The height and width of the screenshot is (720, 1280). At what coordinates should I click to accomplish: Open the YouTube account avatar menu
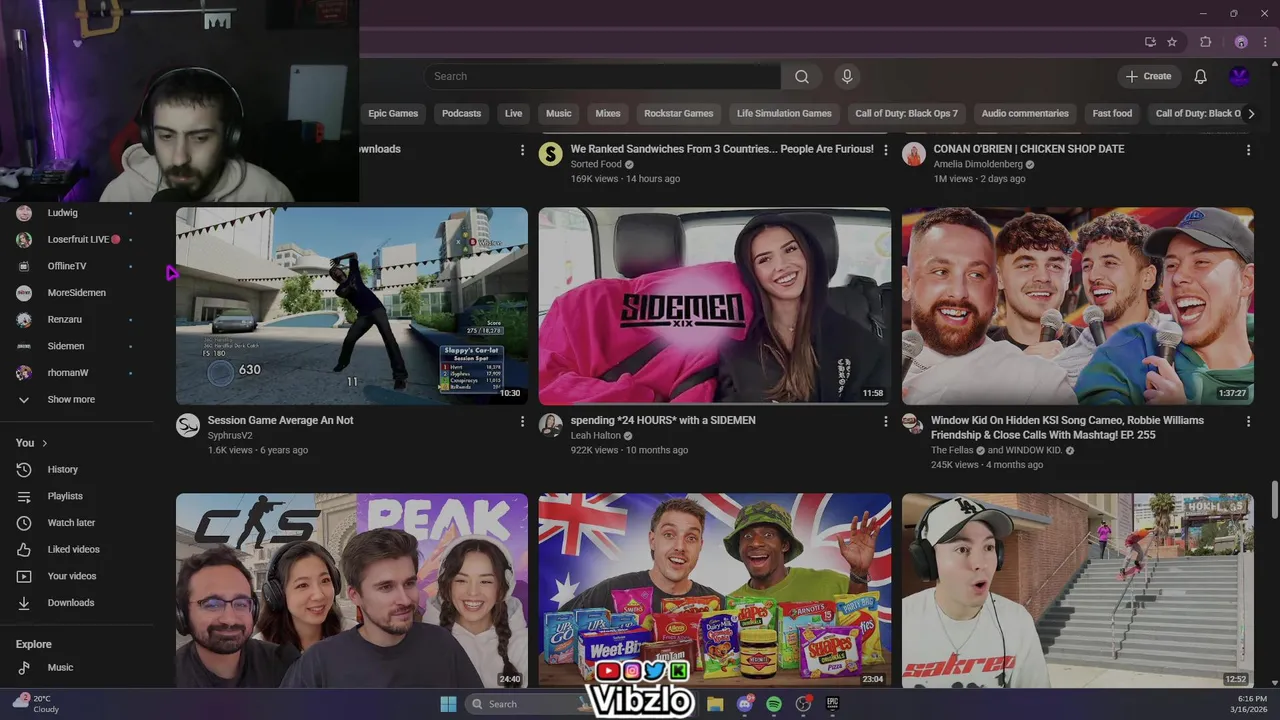point(1239,77)
